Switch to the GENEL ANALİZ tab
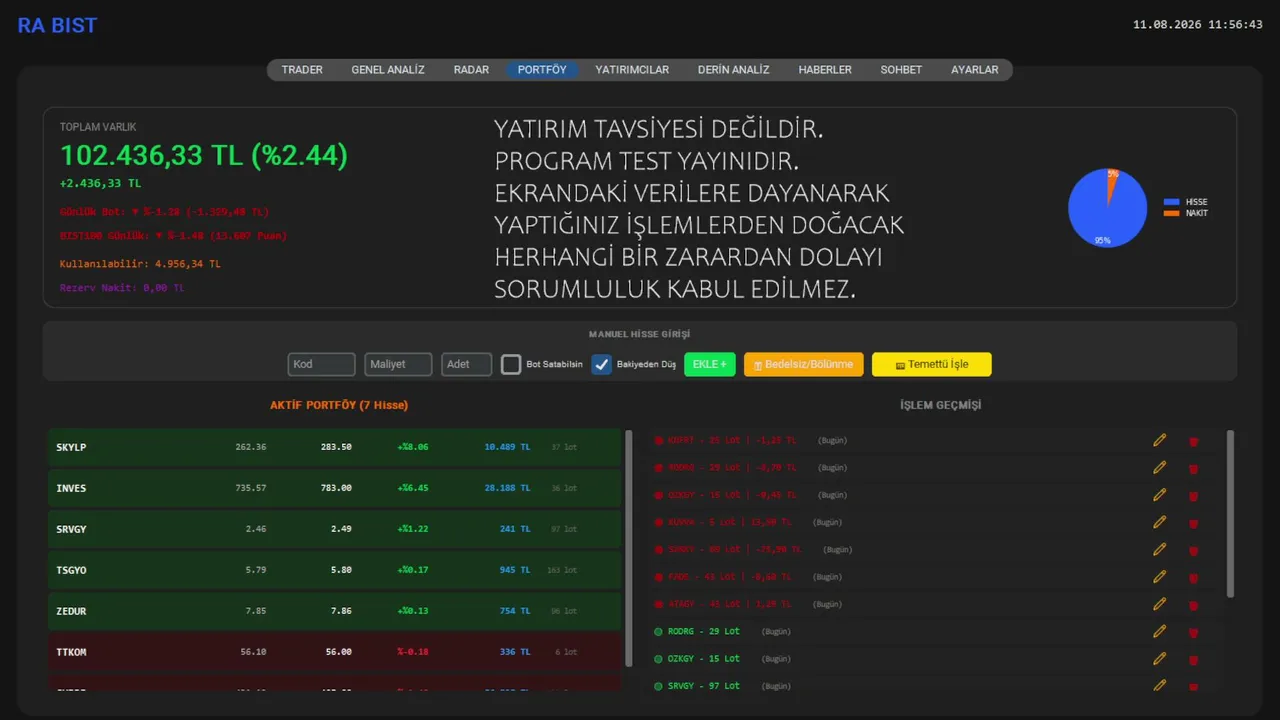The width and height of the screenshot is (1280, 720). pyautogui.click(x=388, y=70)
